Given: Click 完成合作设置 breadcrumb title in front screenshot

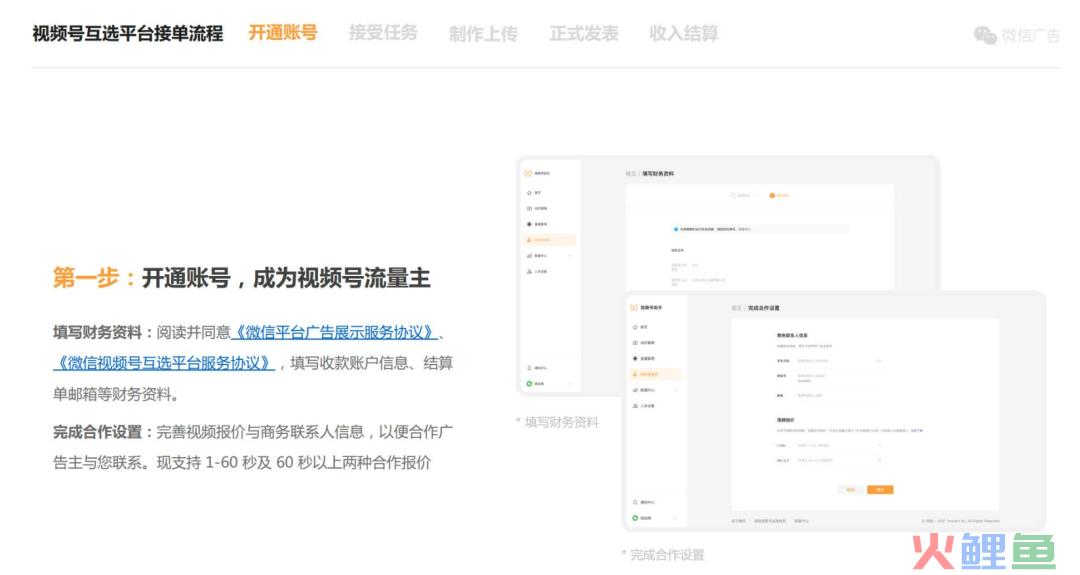Looking at the screenshot, I should click(764, 308).
